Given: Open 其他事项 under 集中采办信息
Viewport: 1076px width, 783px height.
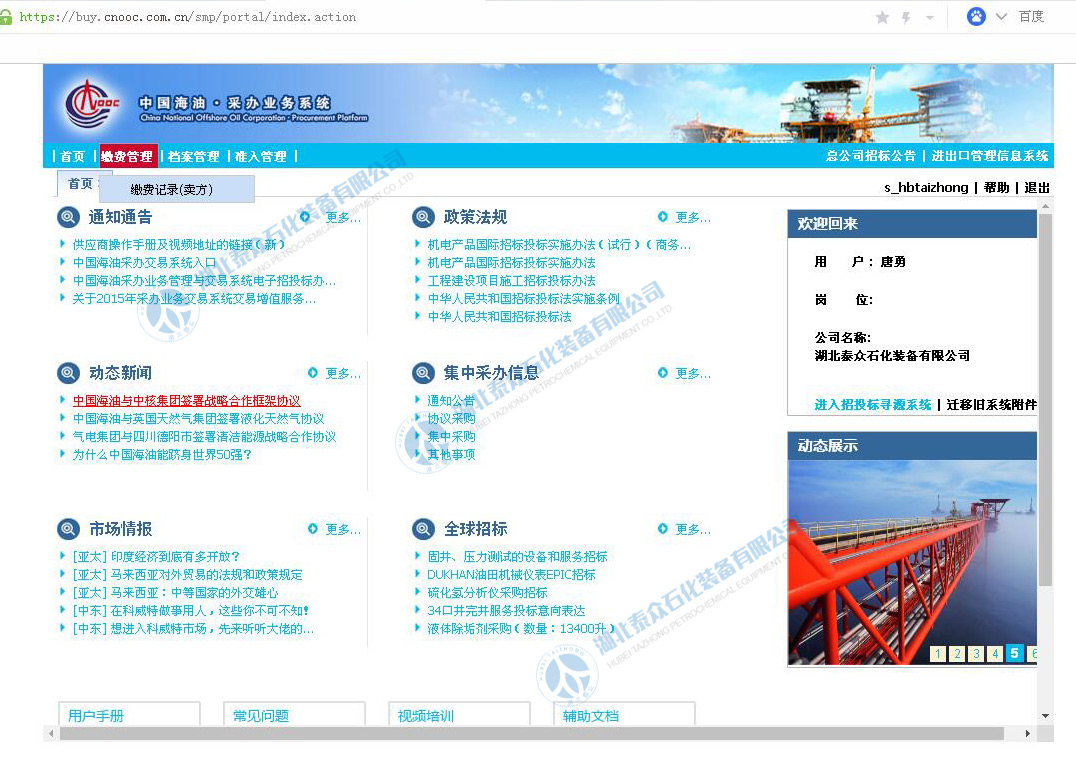Looking at the screenshot, I should (x=451, y=454).
